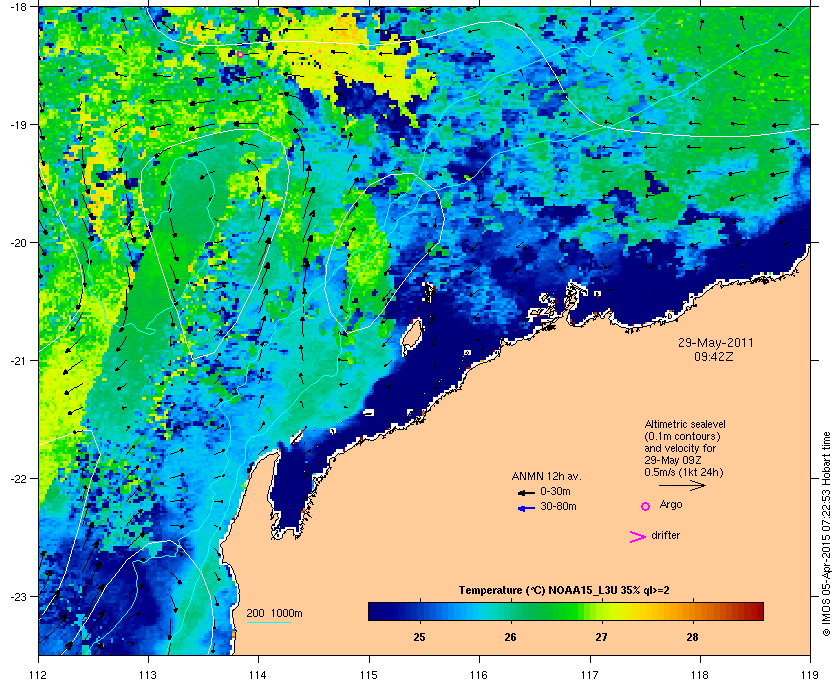Click the 112 longitude axis label
Viewport: 840px width, 680px height.
tap(39, 674)
